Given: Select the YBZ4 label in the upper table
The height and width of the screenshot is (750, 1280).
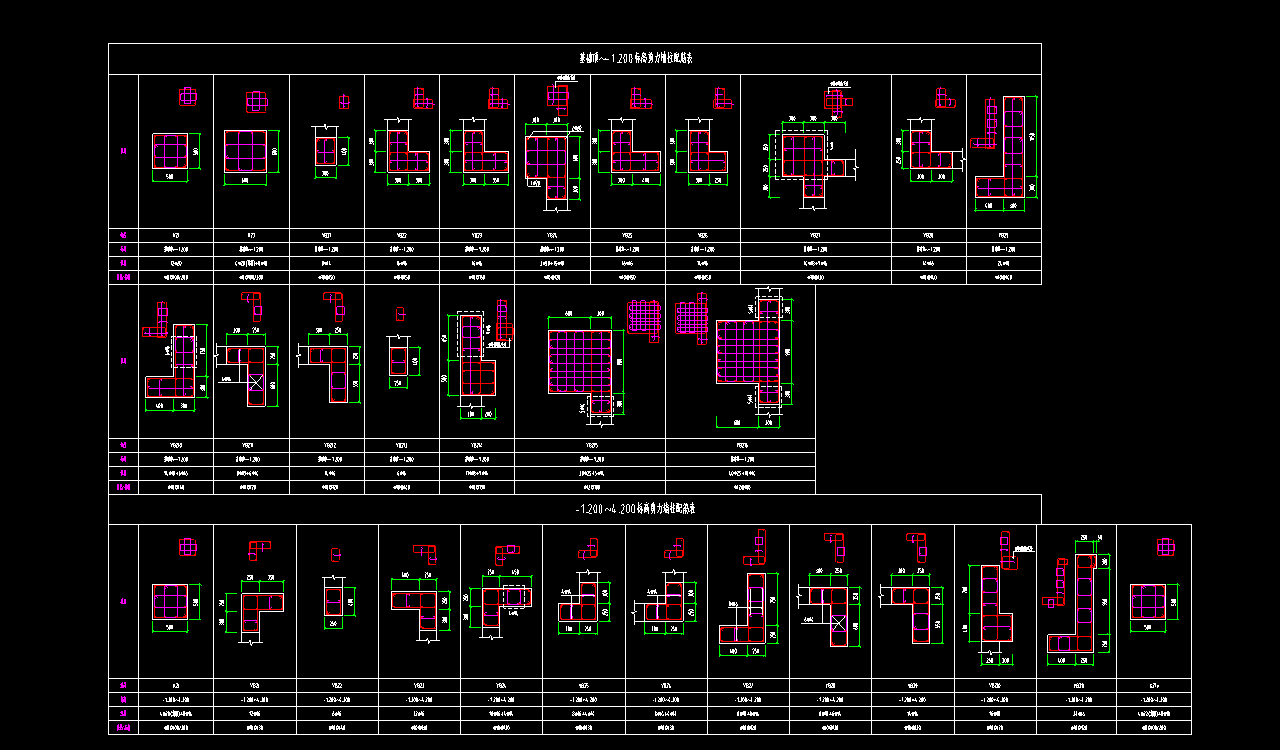Looking at the screenshot, I should tap(552, 236).
